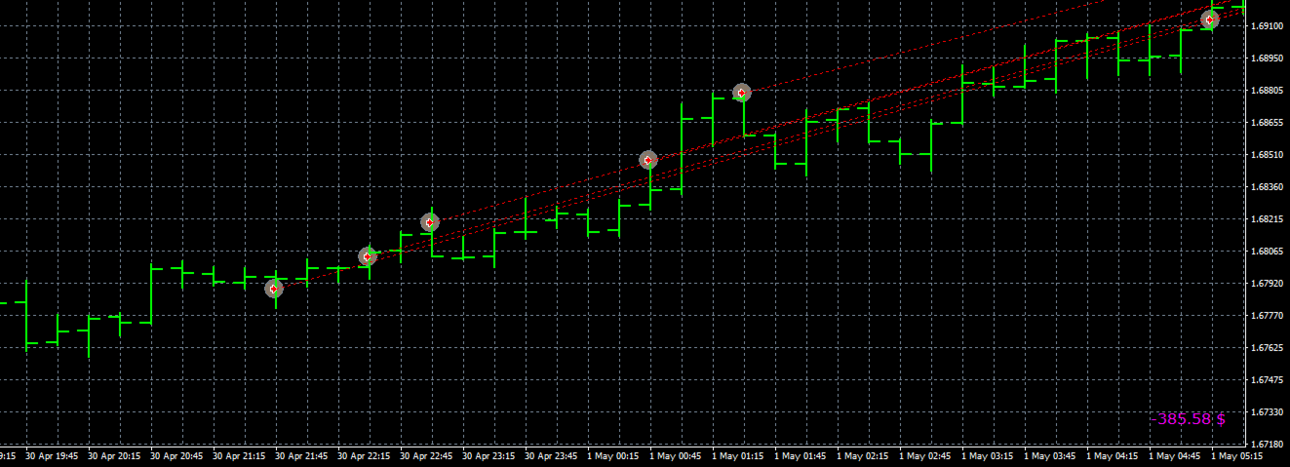Click the 1.68360 price scale label
Viewport: 1290px width, 467px height.
(1267, 187)
